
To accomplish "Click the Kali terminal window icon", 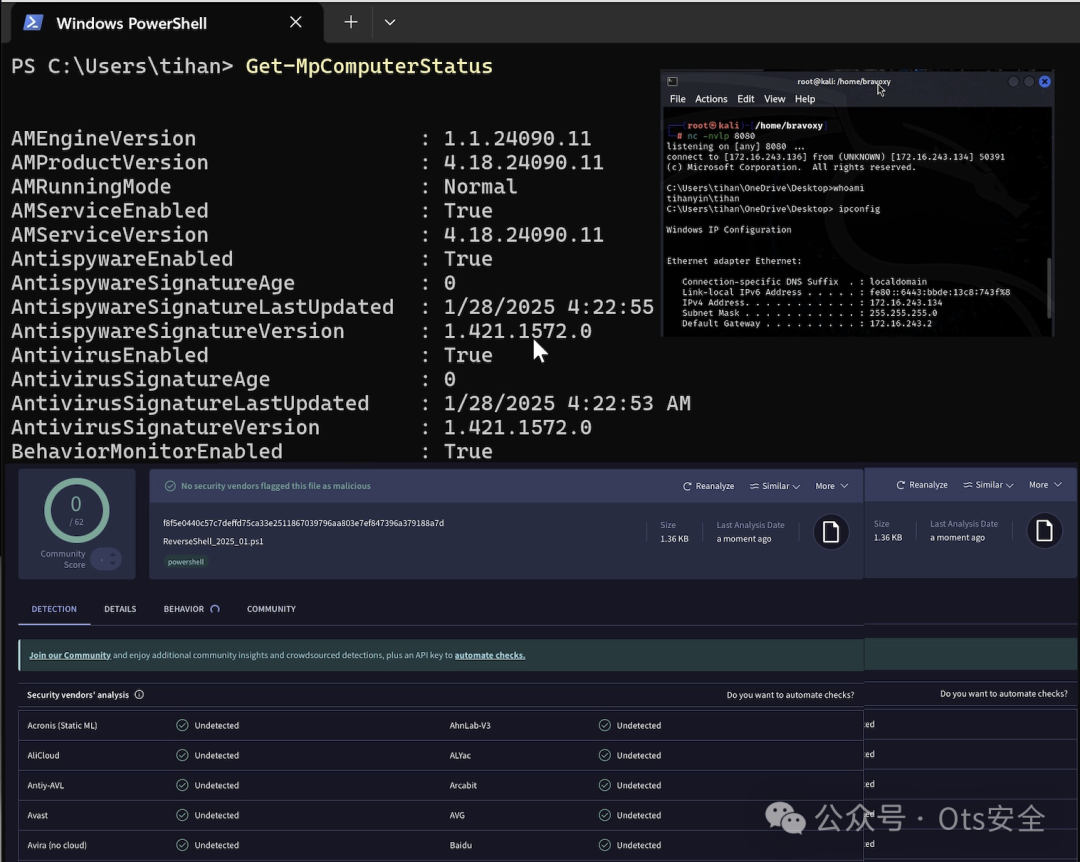I will tap(672, 81).
